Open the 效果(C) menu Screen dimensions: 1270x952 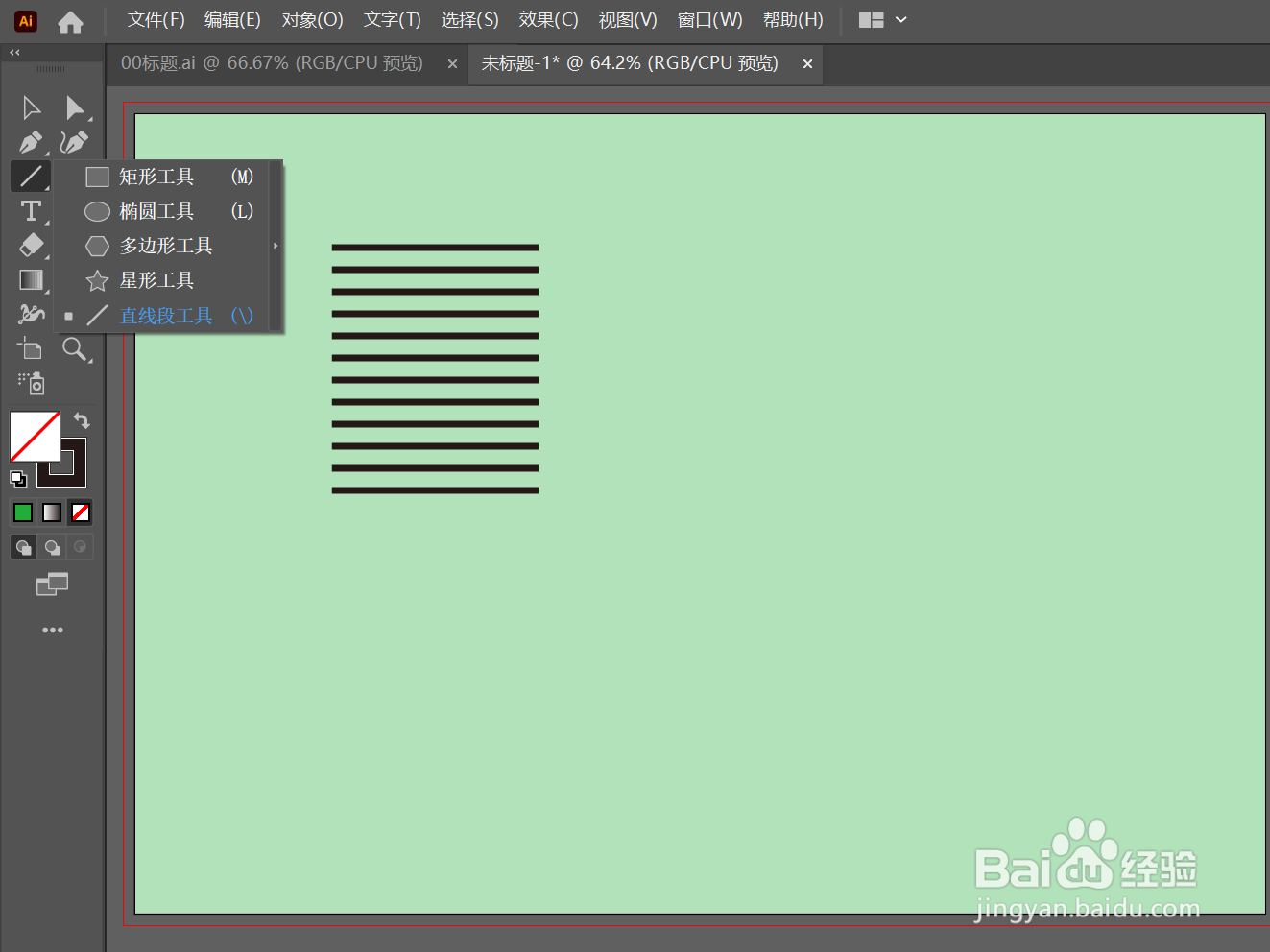(548, 20)
